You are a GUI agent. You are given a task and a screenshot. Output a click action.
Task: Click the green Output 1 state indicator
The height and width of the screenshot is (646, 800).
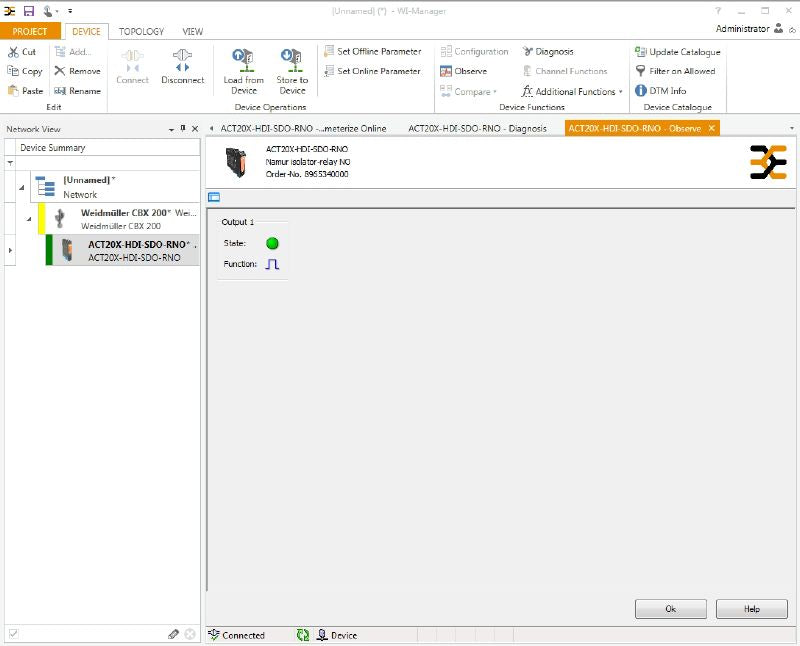tap(272, 243)
